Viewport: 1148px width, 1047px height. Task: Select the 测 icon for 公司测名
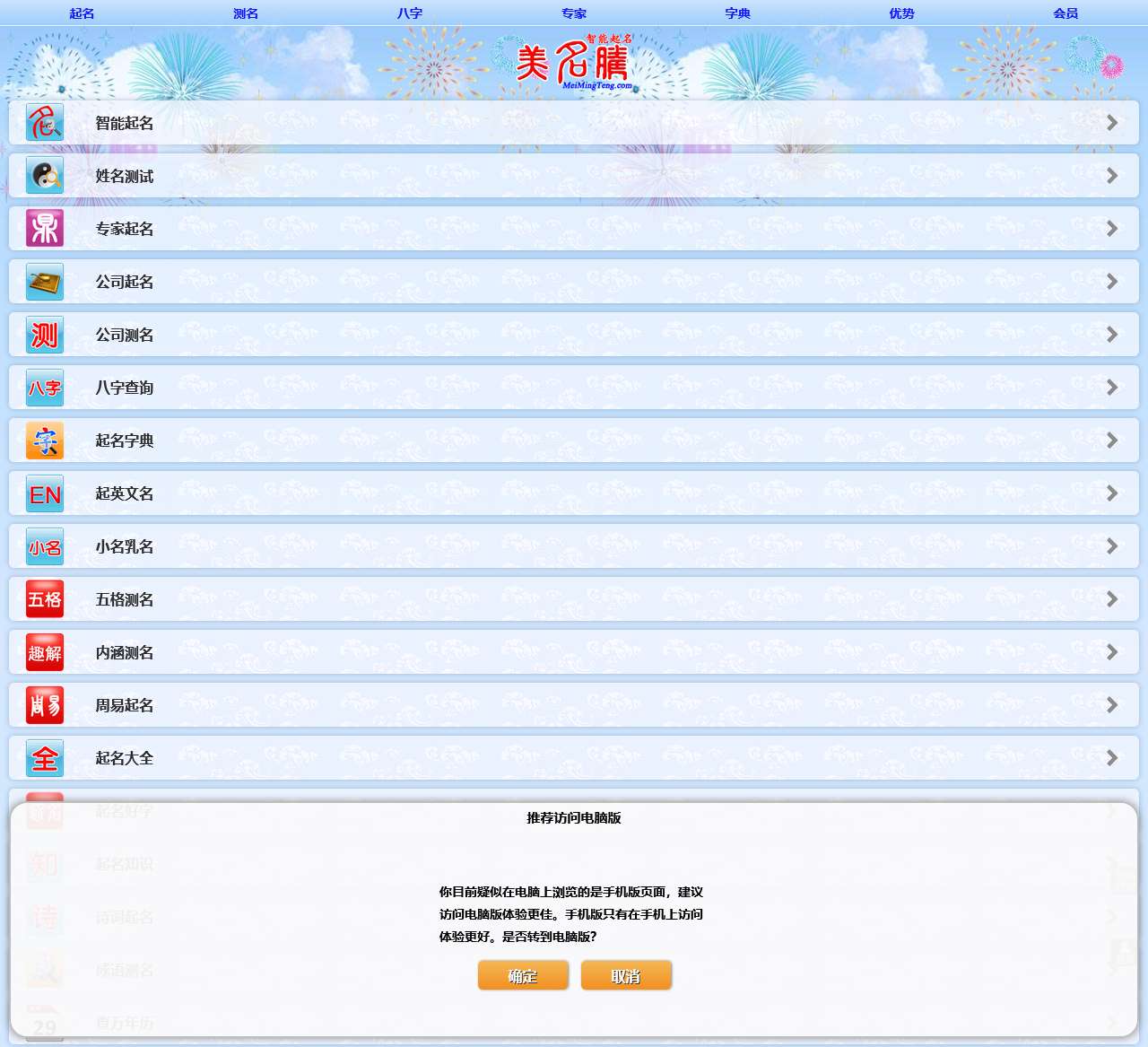click(45, 335)
